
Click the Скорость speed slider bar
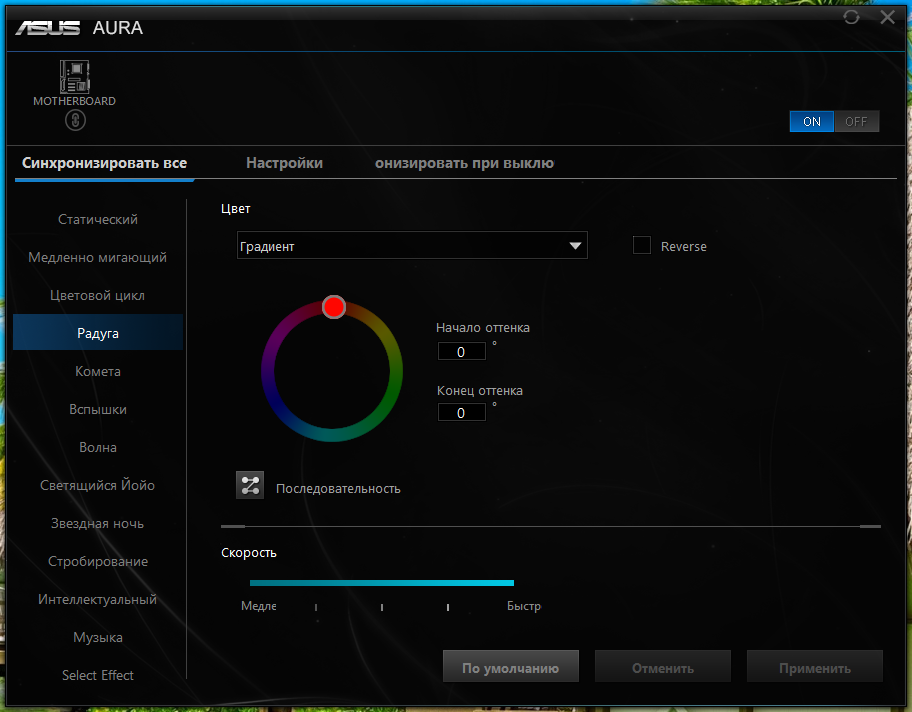[x=382, y=583]
